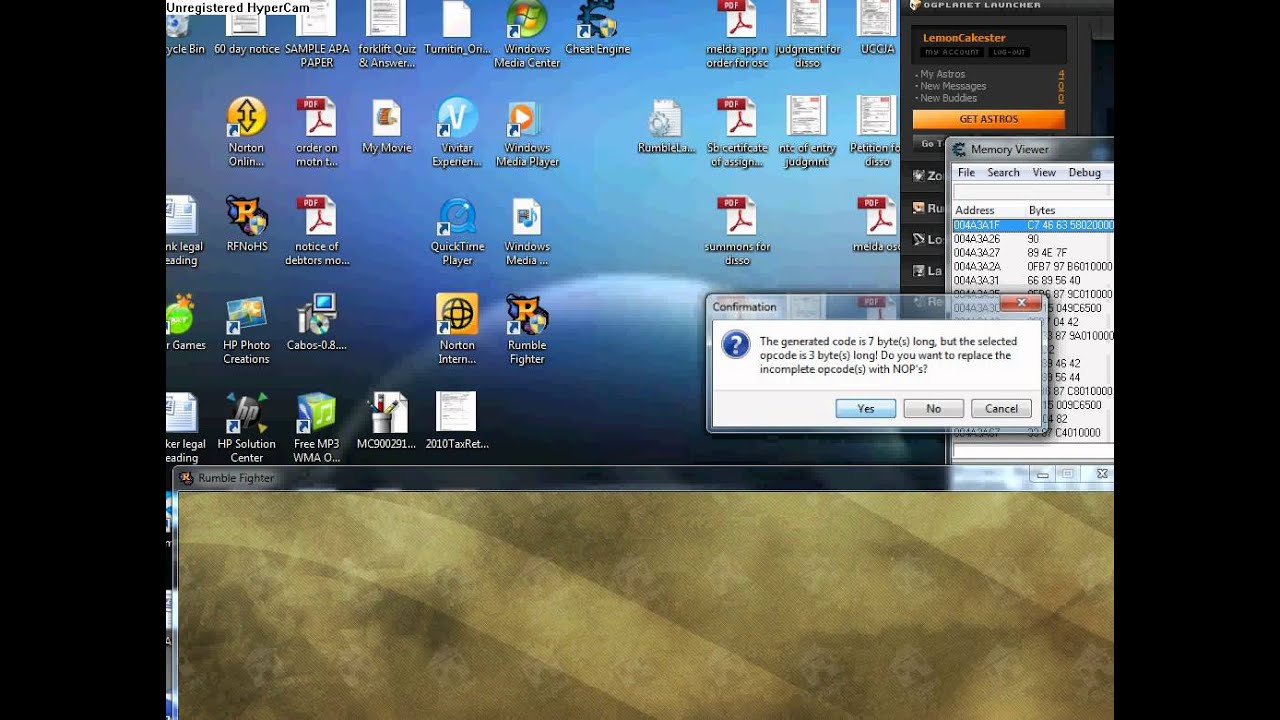Select the 004A3A2A row in Memory Viewer

[1032, 267]
